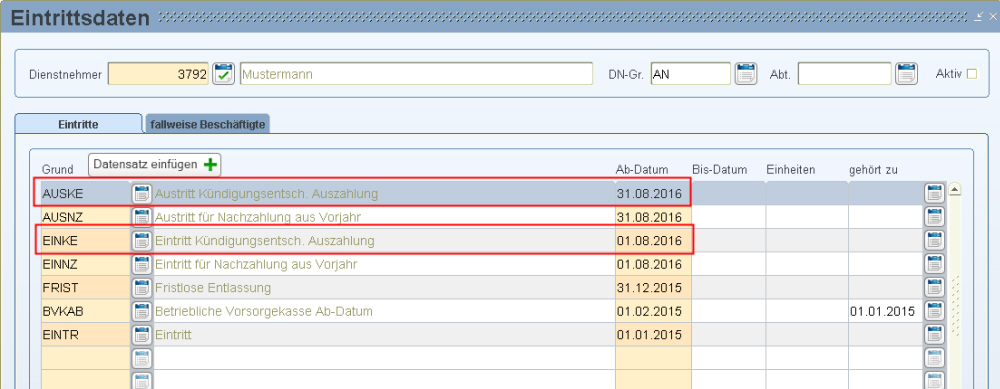1000x389 pixels.
Task: Open gehört zu lookup icon in FRIST row
Action: 934,288
